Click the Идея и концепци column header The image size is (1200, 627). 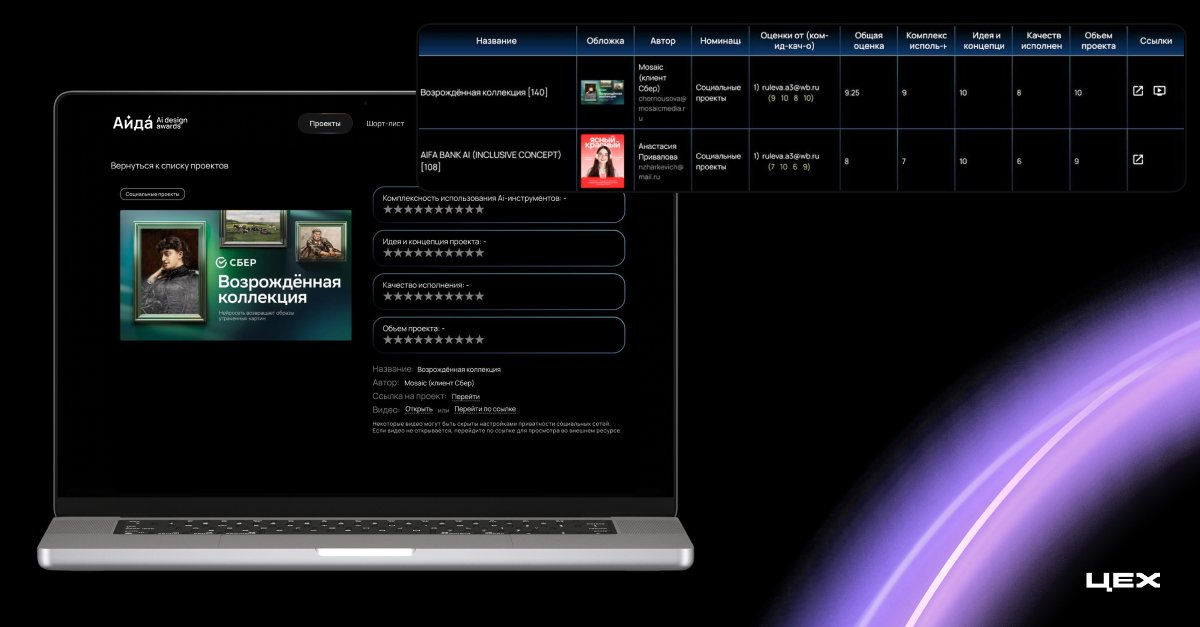pyautogui.click(x=984, y=41)
